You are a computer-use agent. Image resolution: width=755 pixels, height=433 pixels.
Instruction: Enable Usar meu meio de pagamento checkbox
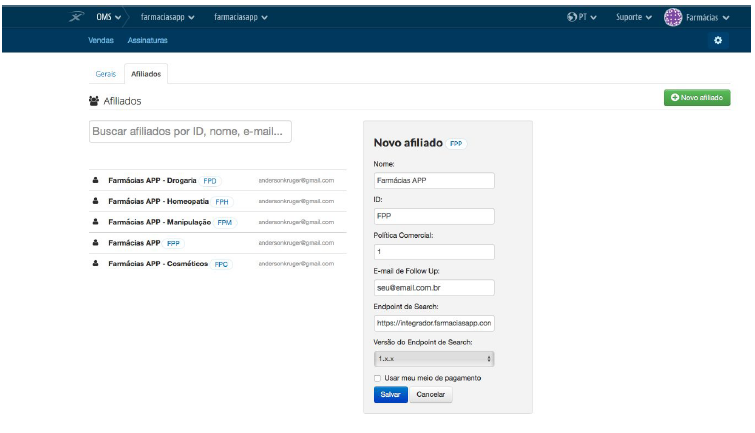click(x=377, y=378)
